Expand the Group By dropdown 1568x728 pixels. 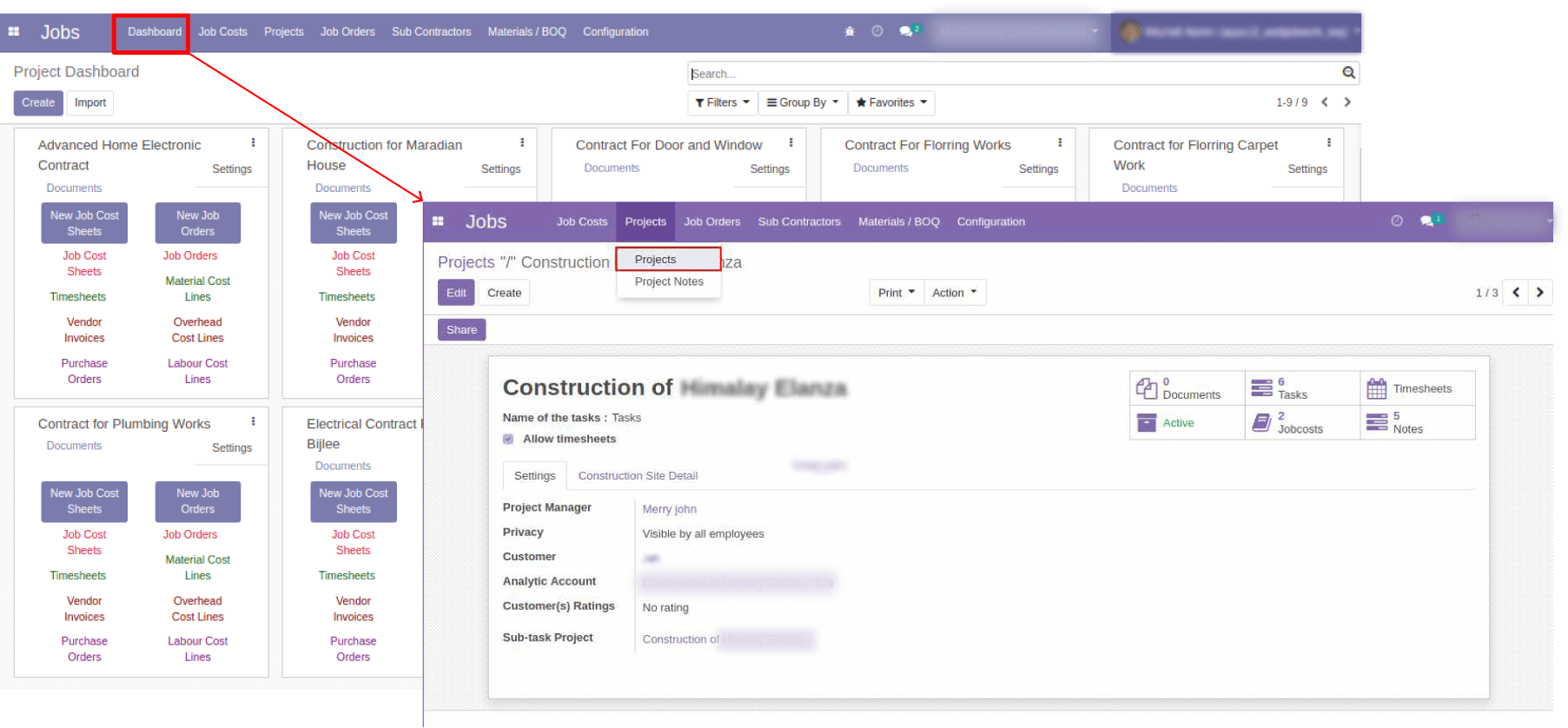point(803,103)
